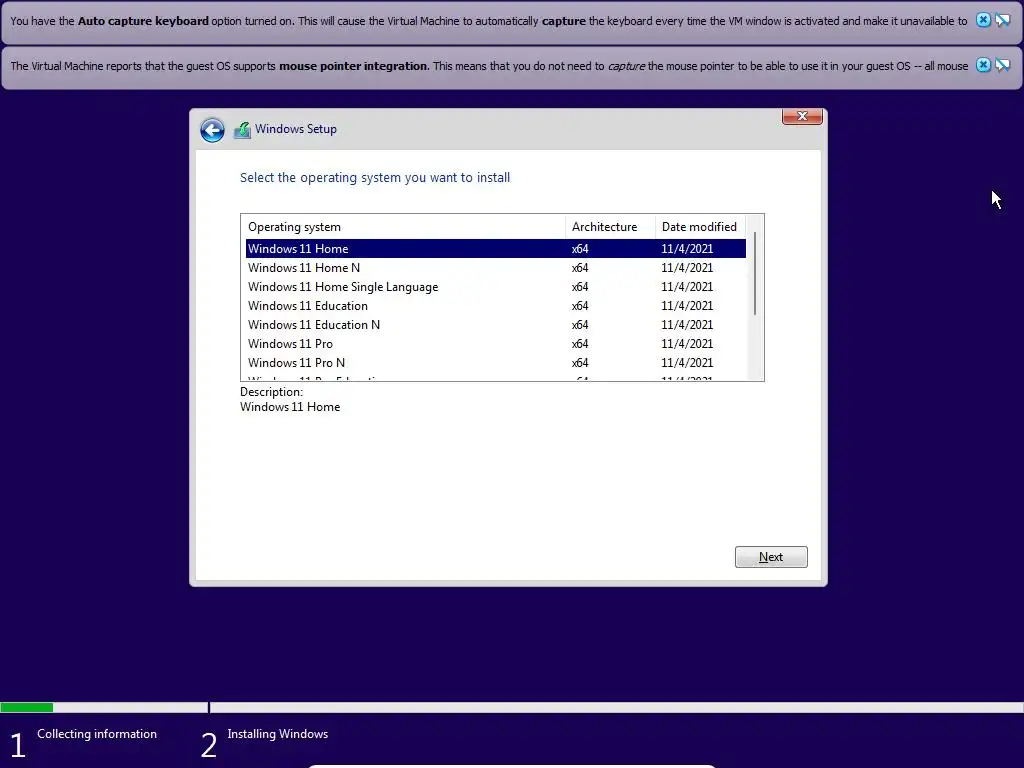The width and height of the screenshot is (1024, 768).
Task: Select Windows 11 Education edition
Action: 496,306
